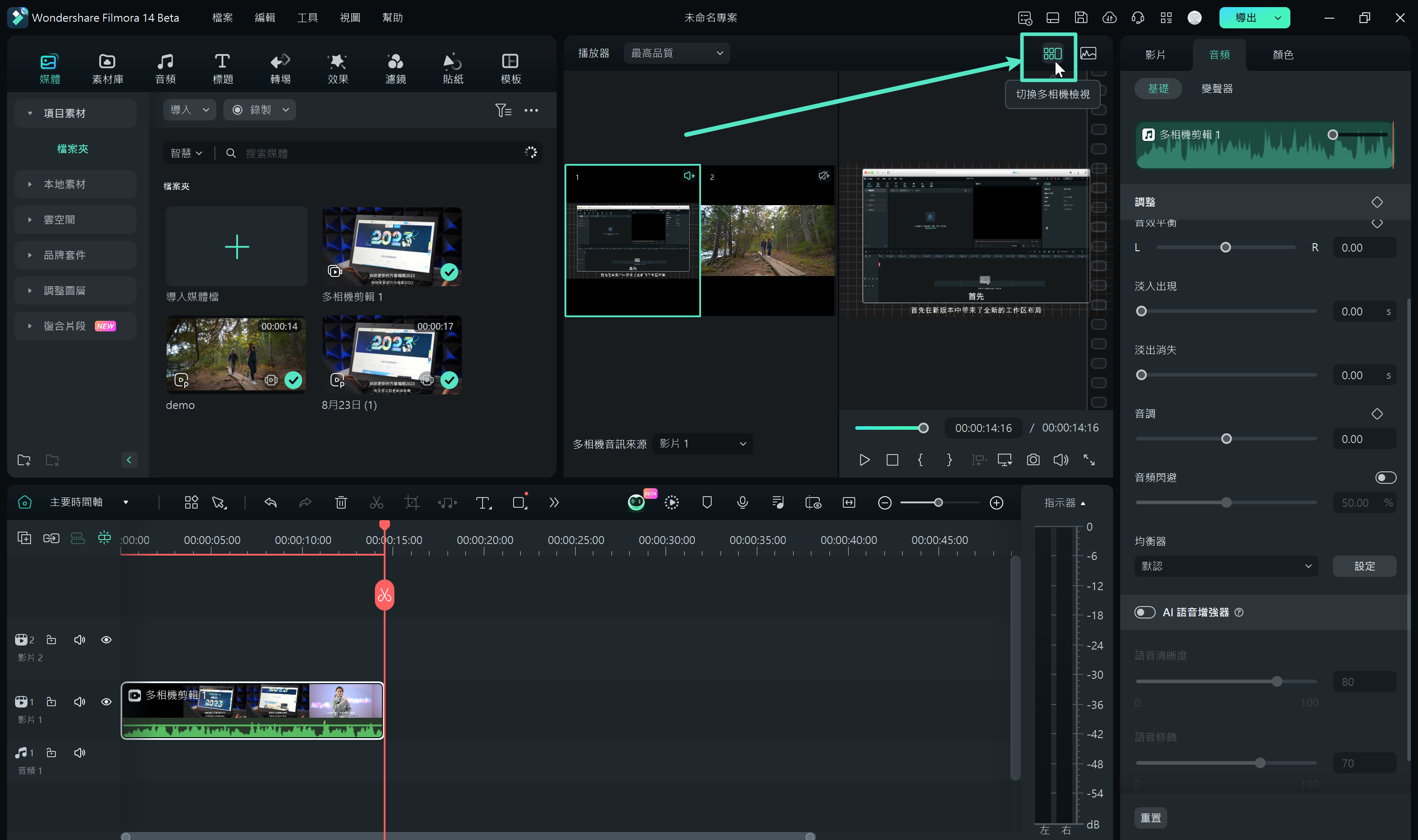Click the crop tool icon in timeline toolbar
The height and width of the screenshot is (840, 1418).
(x=412, y=503)
